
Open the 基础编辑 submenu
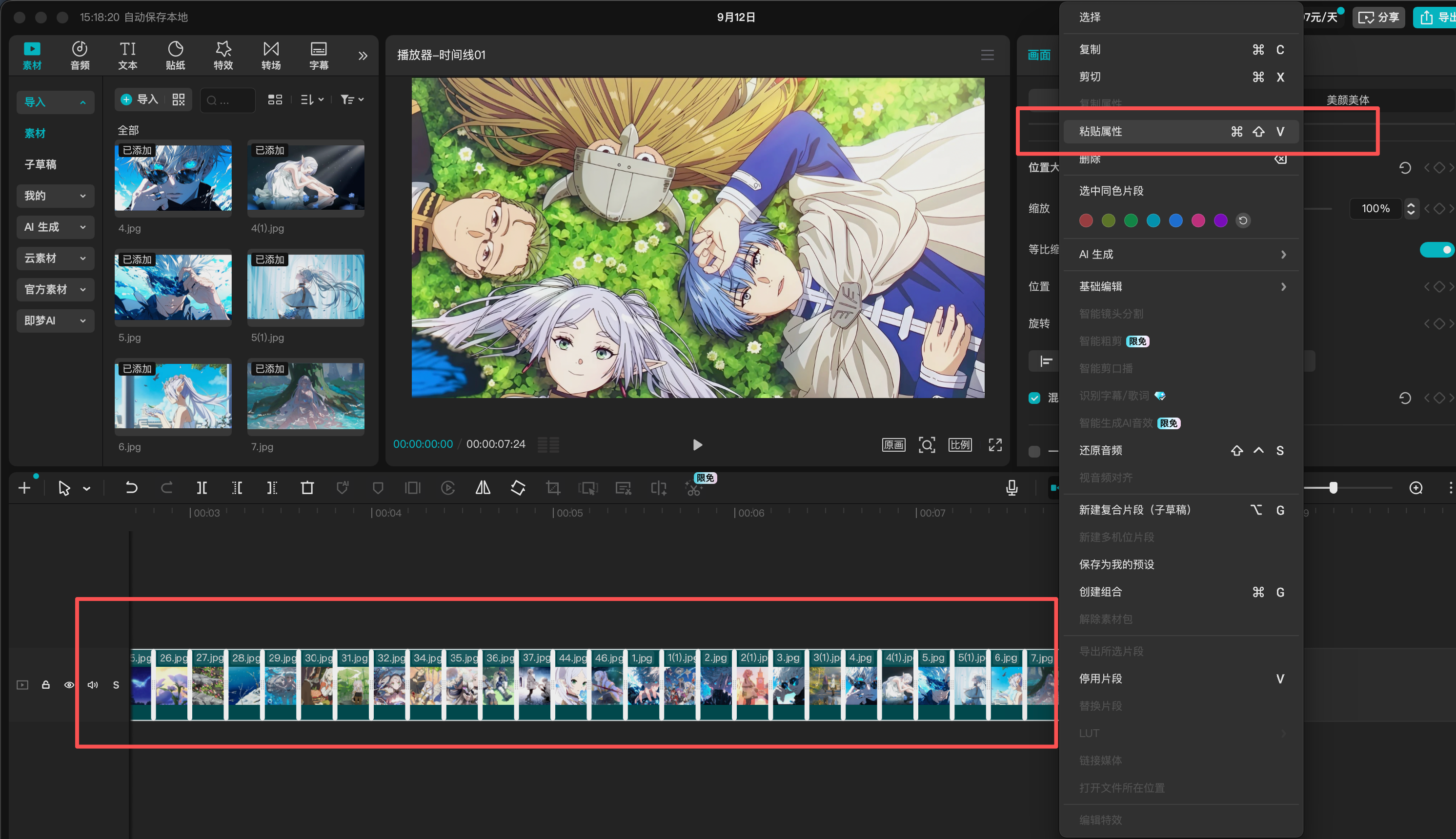point(1180,286)
